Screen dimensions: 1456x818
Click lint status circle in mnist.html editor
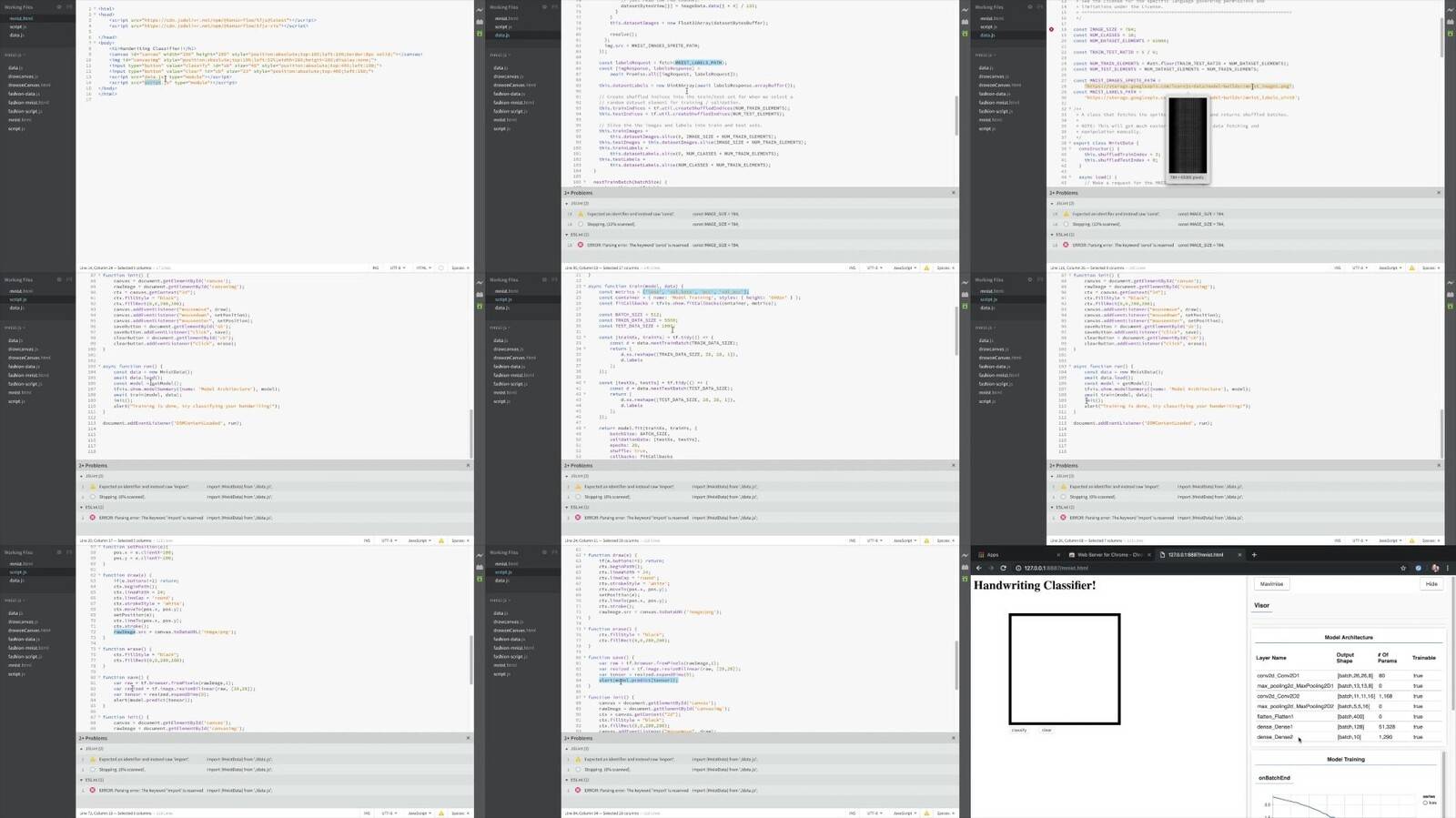(x=441, y=268)
